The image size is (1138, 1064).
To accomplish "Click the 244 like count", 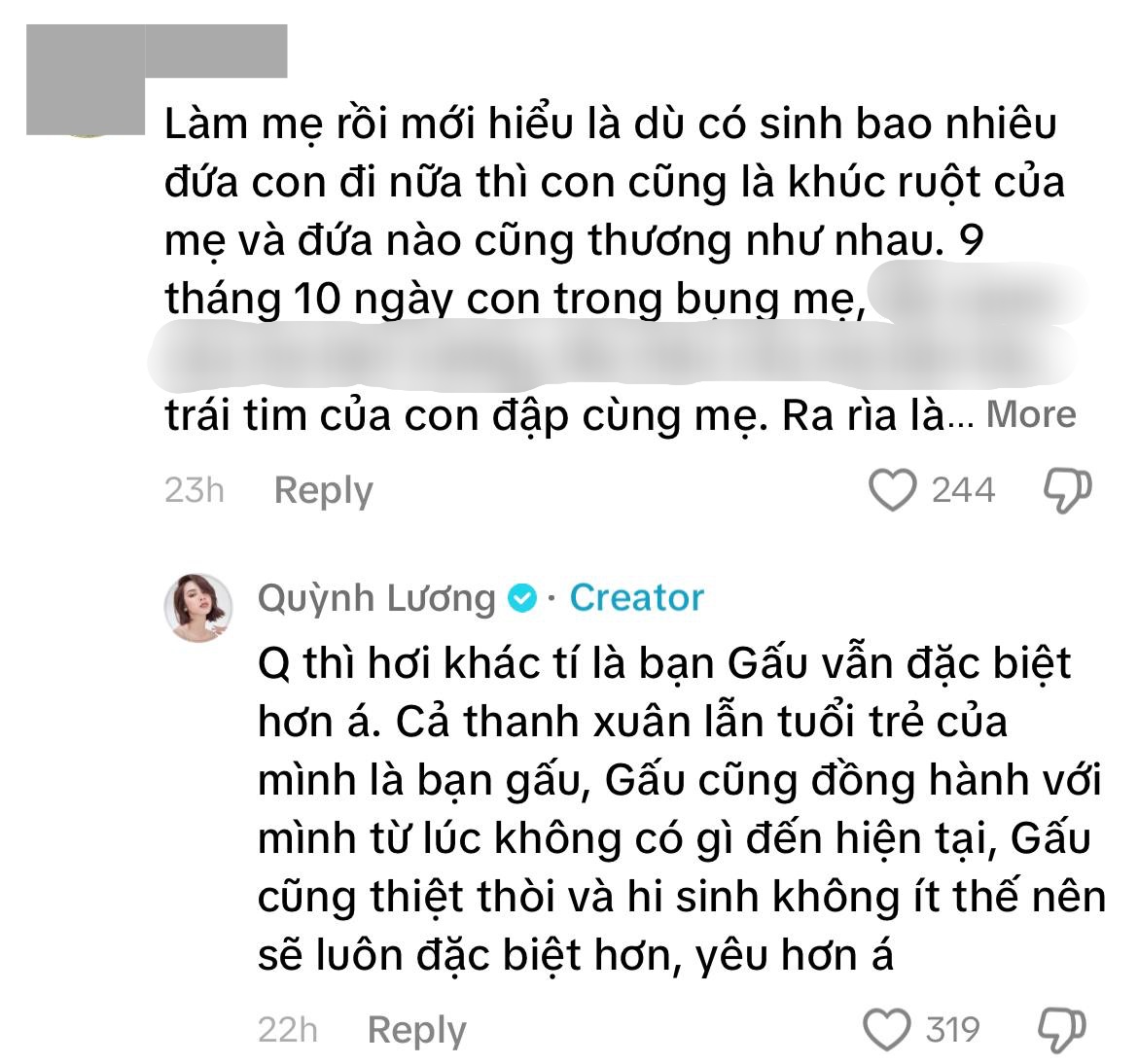I will (x=963, y=490).
